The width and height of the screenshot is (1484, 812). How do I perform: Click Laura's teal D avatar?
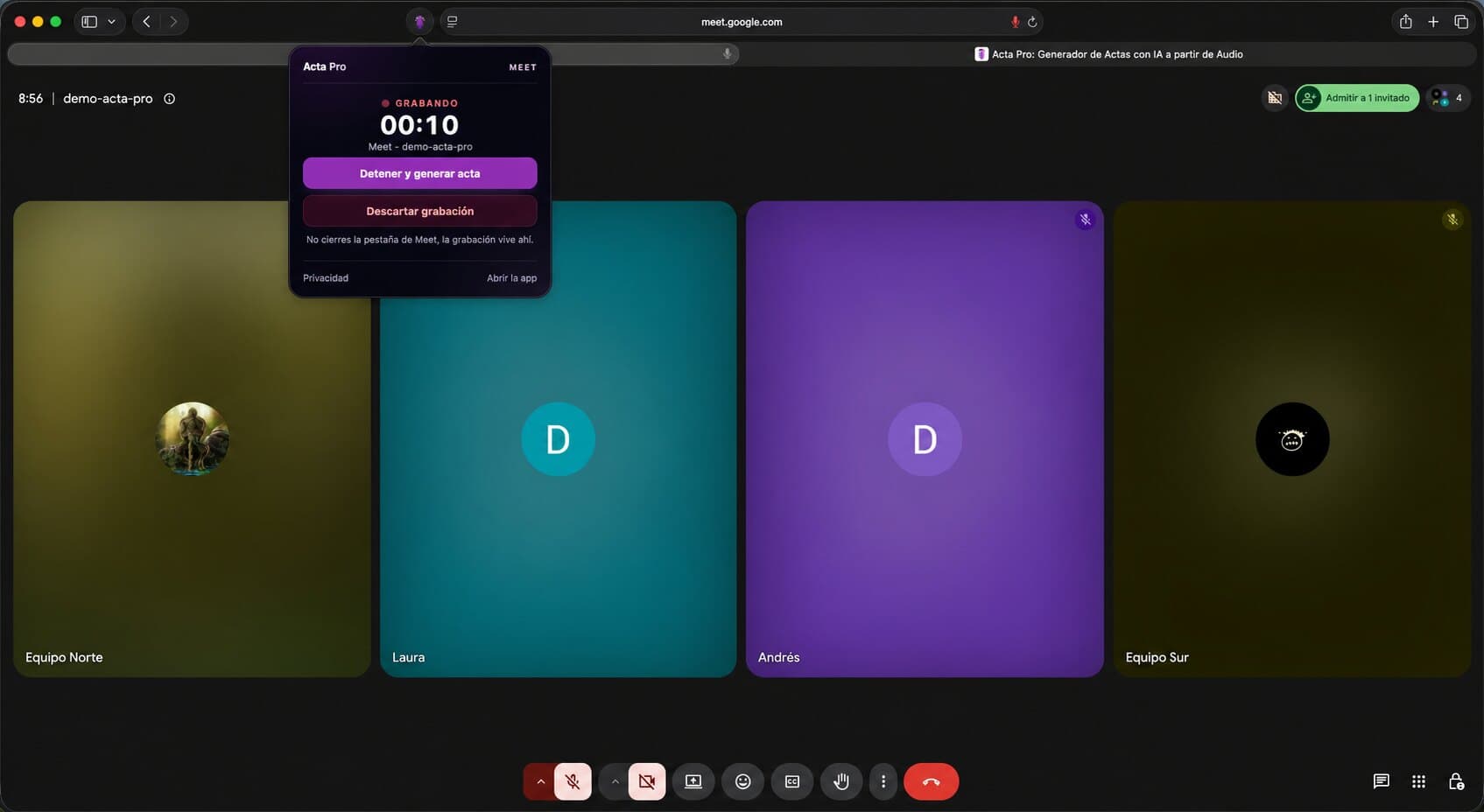coord(558,439)
